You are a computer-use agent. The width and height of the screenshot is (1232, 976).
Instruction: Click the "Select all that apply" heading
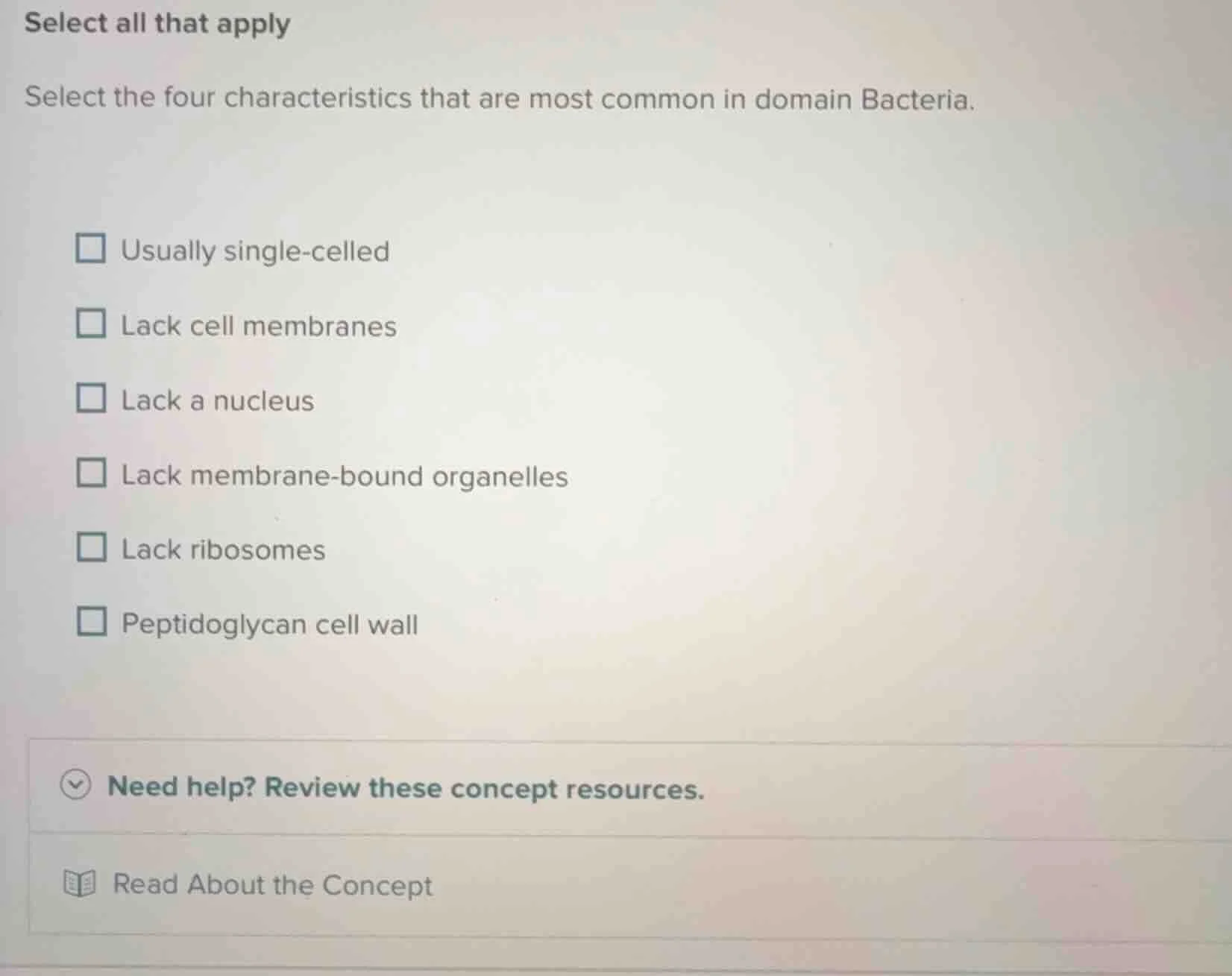[x=156, y=24]
